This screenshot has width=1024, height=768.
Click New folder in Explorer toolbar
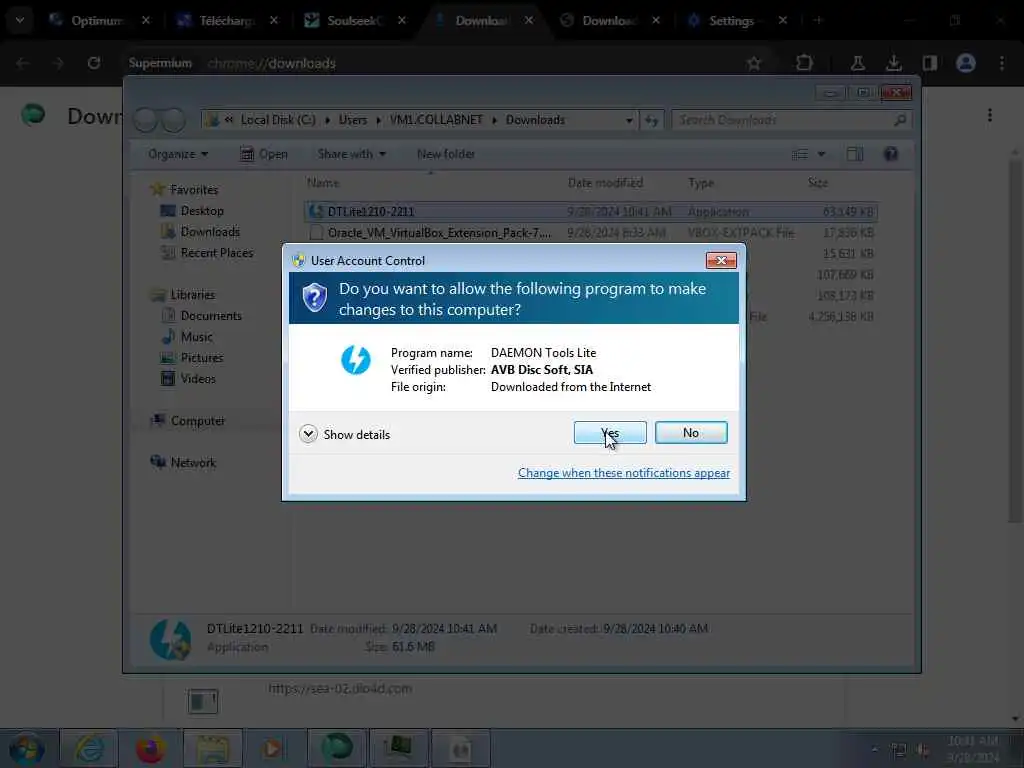tap(446, 154)
